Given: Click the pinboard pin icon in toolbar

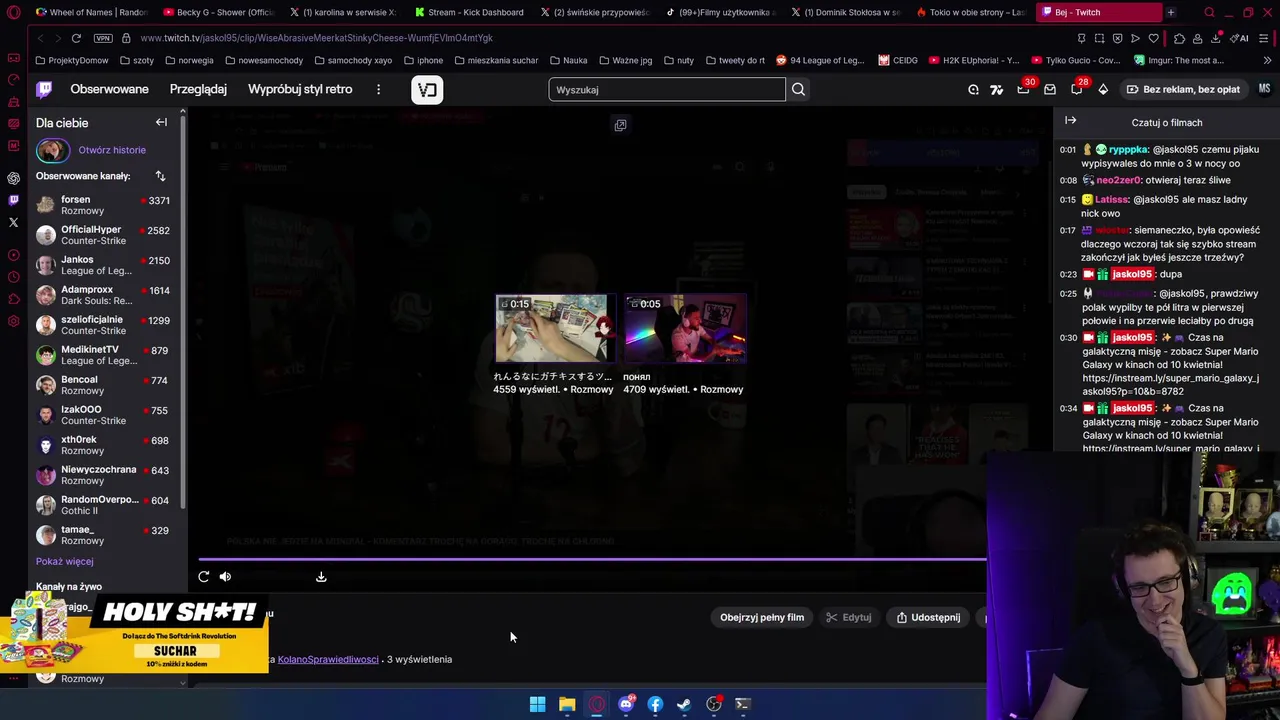Looking at the screenshot, I should click(1081, 38).
